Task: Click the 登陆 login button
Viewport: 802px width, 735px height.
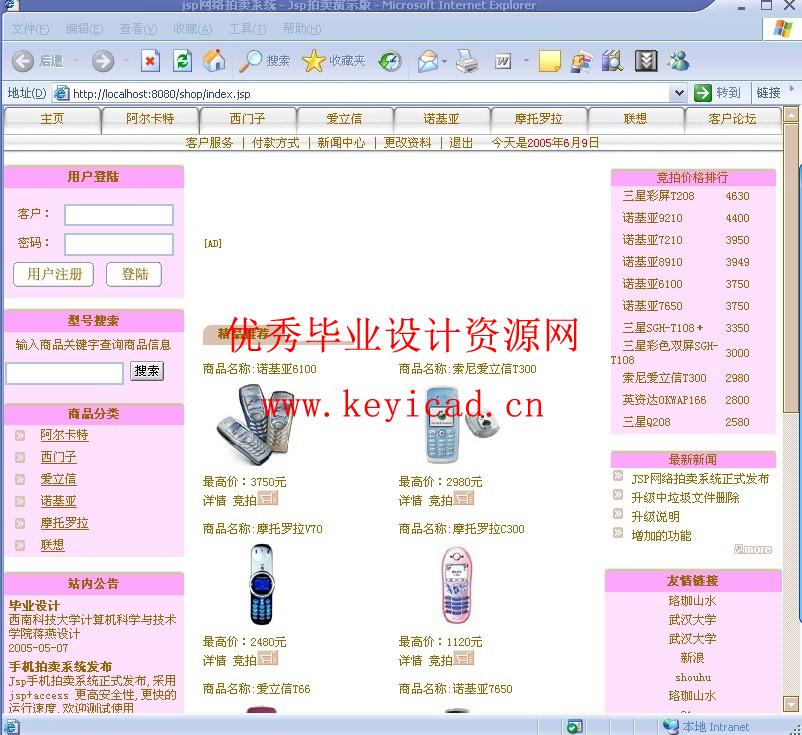Action: 135,274
